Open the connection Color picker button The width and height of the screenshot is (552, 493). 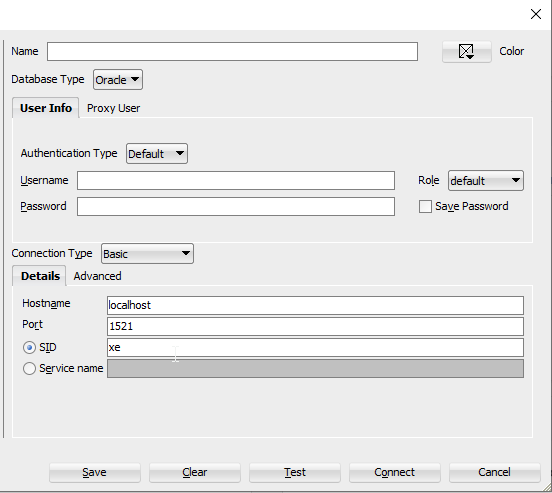click(x=466, y=51)
